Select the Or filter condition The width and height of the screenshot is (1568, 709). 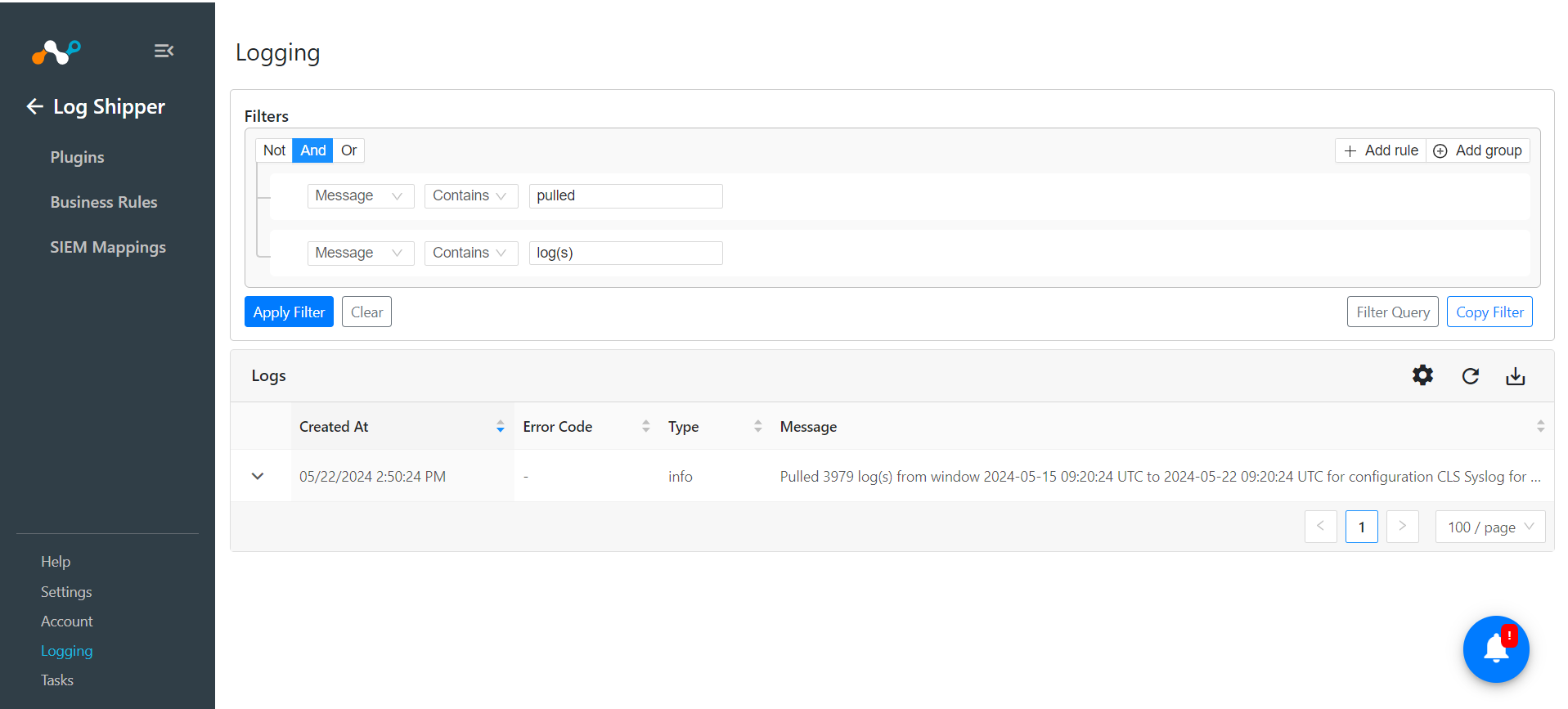[x=348, y=150]
